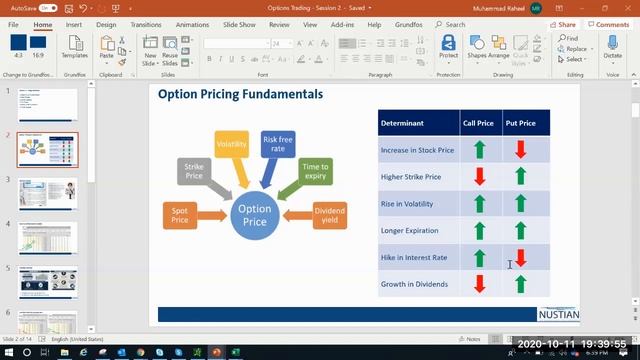Clear all formatting
The height and width of the screenshot is (360, 640).
[324, 43]
